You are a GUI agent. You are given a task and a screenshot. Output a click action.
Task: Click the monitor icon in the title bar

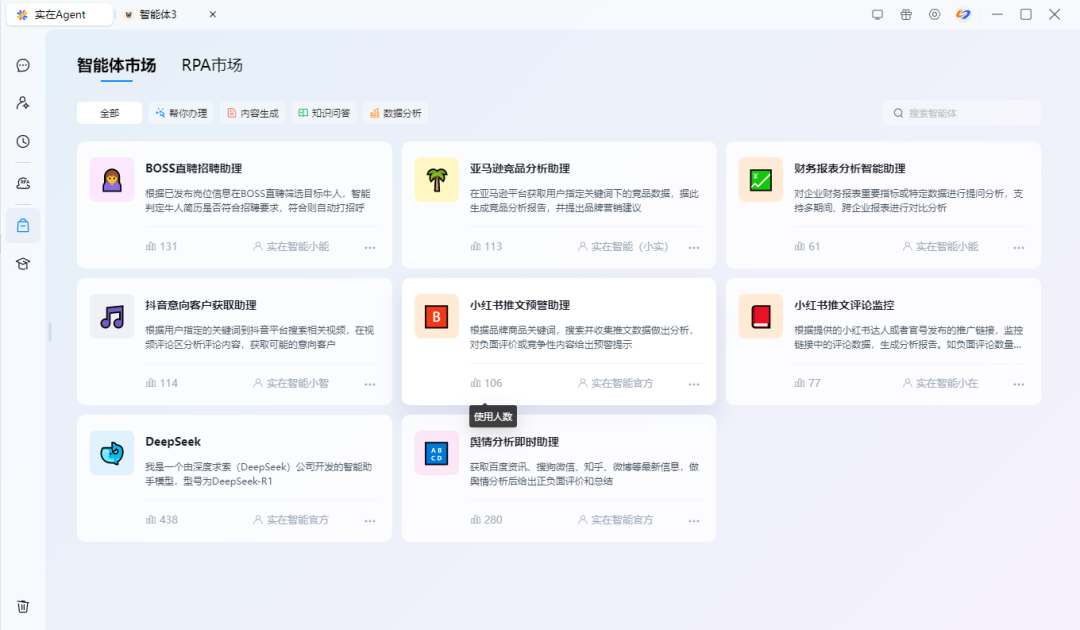tap(879, 14)
